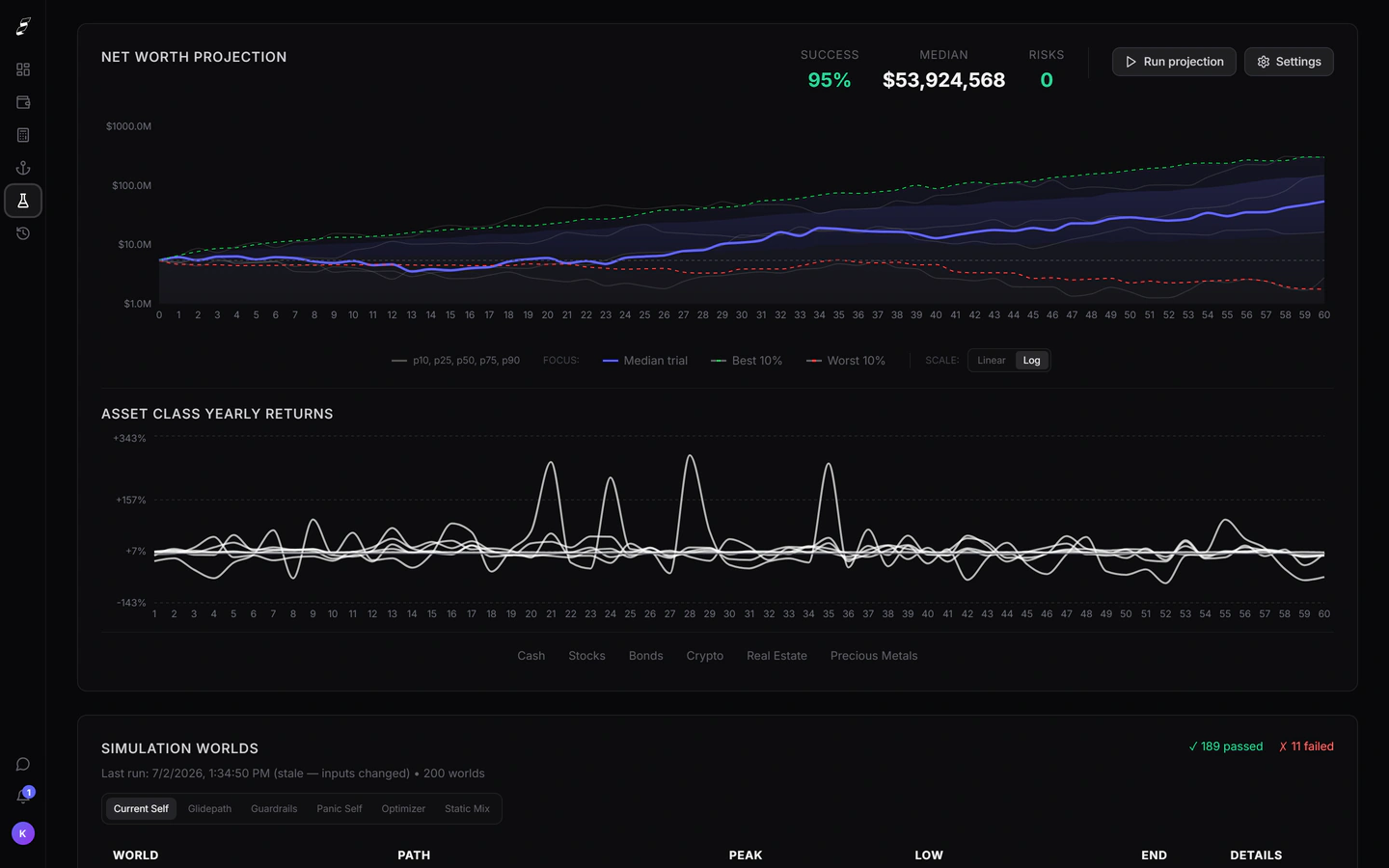This screenshot has width=1389, height=868.
Task: Open the wallet icon in sidebar
Action: (x=23, y=102)
